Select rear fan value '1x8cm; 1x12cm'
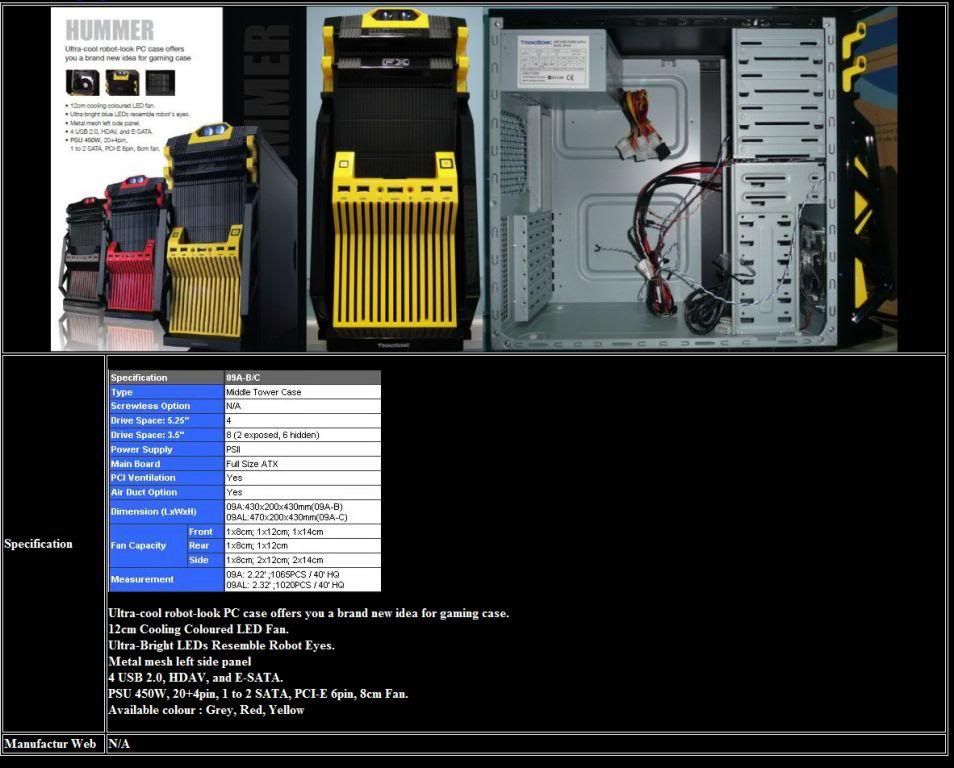Viewport: 954px width, 768px height. tap(257, 546)
